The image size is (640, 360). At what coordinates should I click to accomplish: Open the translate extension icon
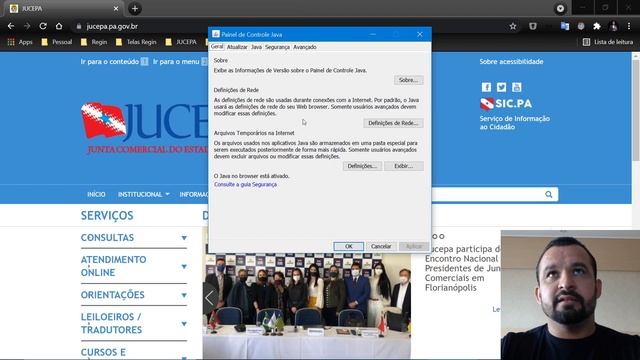[565, 26]
